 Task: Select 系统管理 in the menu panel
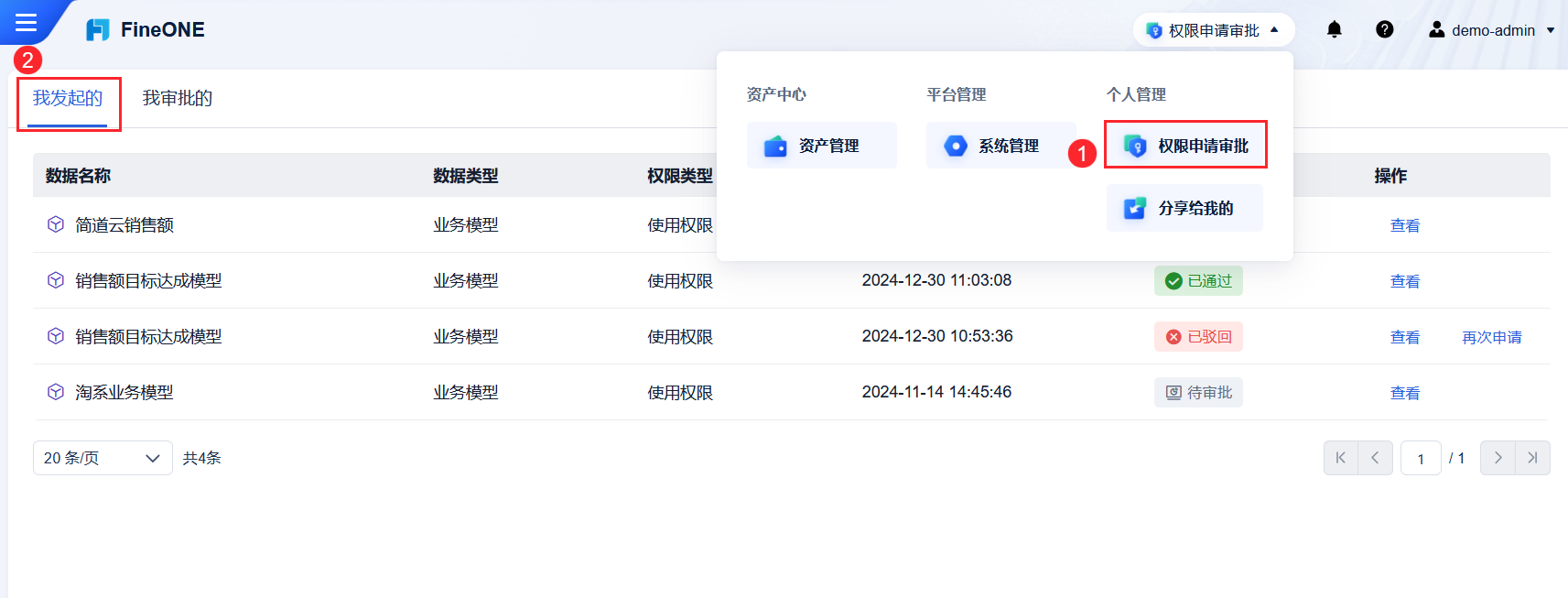point(1000,146)
